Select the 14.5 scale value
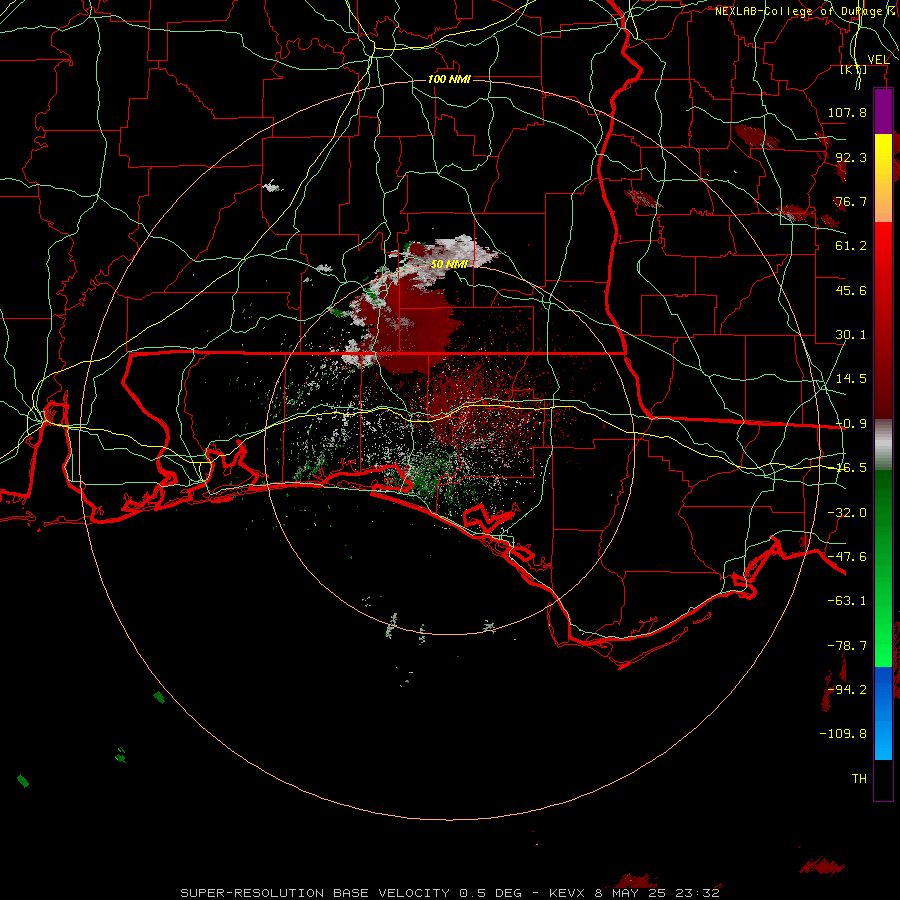 (x=851, y=379)
